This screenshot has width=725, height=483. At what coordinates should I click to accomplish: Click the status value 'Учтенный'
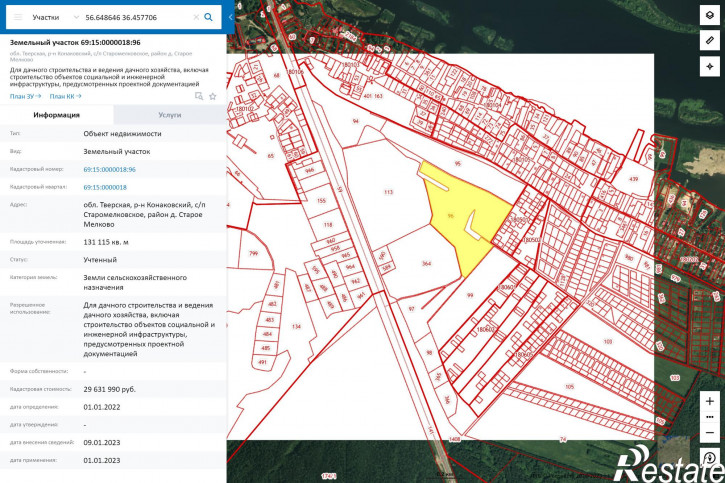point(100,260)
